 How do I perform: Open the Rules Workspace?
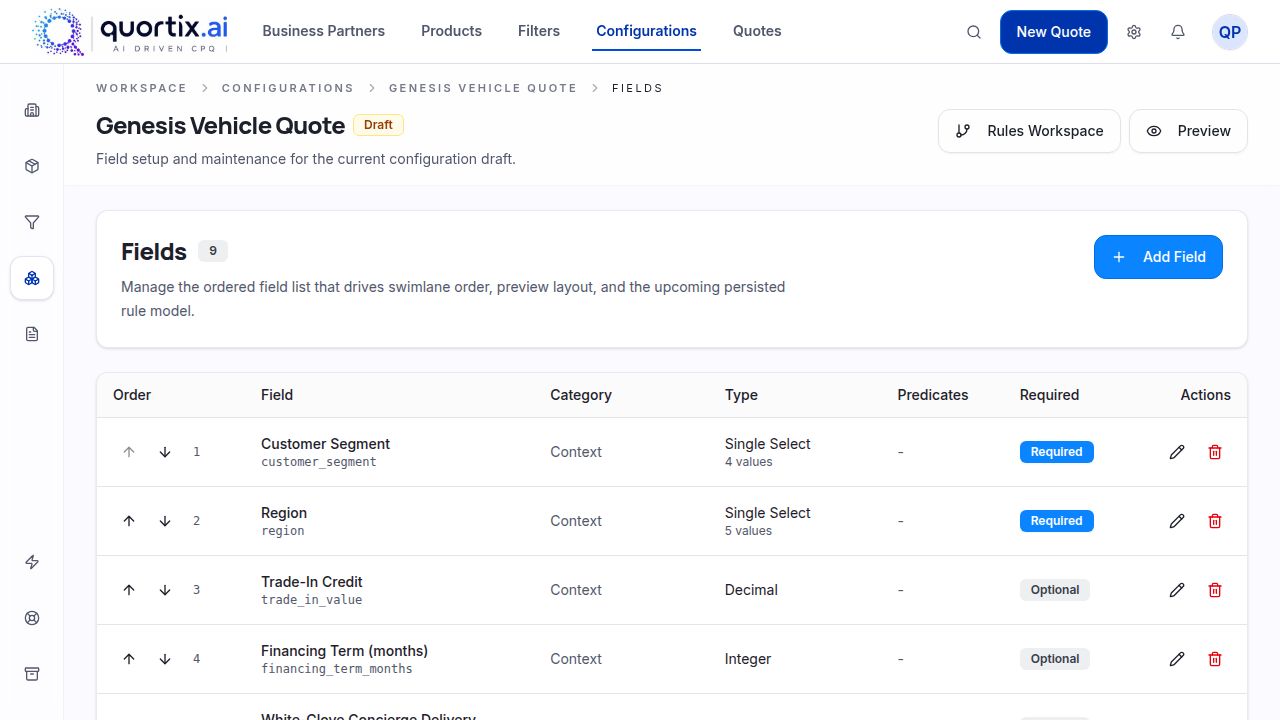tap(1029, 131)
